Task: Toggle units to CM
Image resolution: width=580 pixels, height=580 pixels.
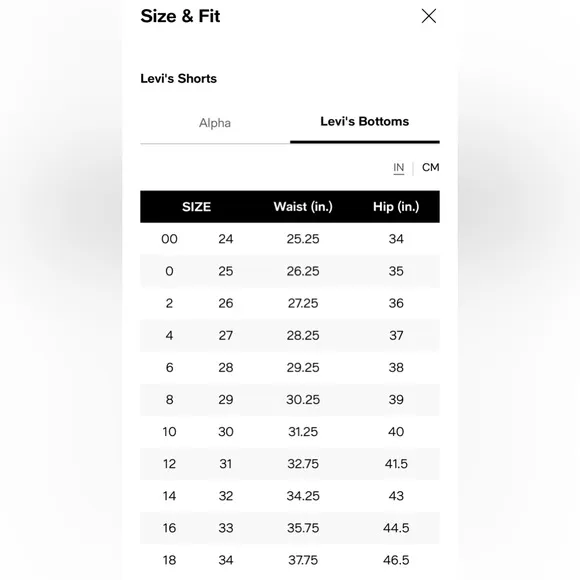Action: click(431, 167)
